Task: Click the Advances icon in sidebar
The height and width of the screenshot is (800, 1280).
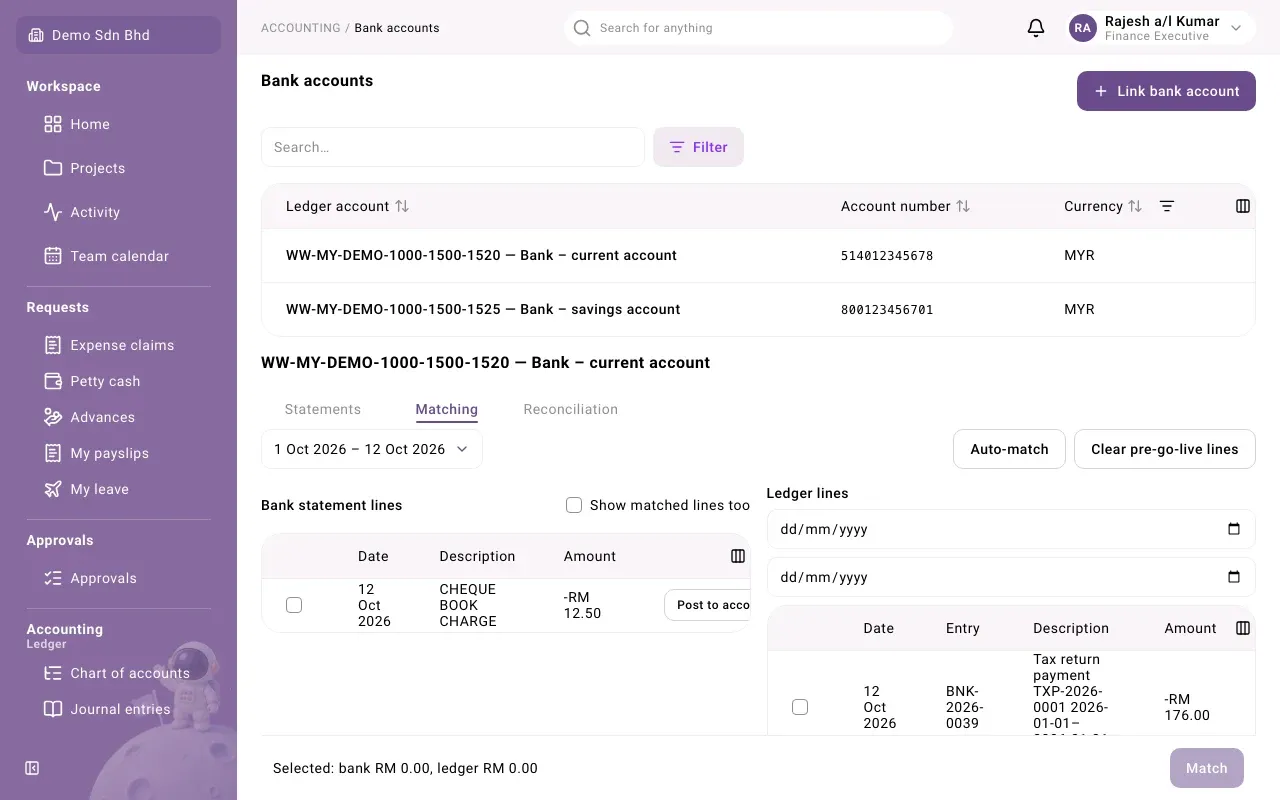Action: (x=53, y=417)
